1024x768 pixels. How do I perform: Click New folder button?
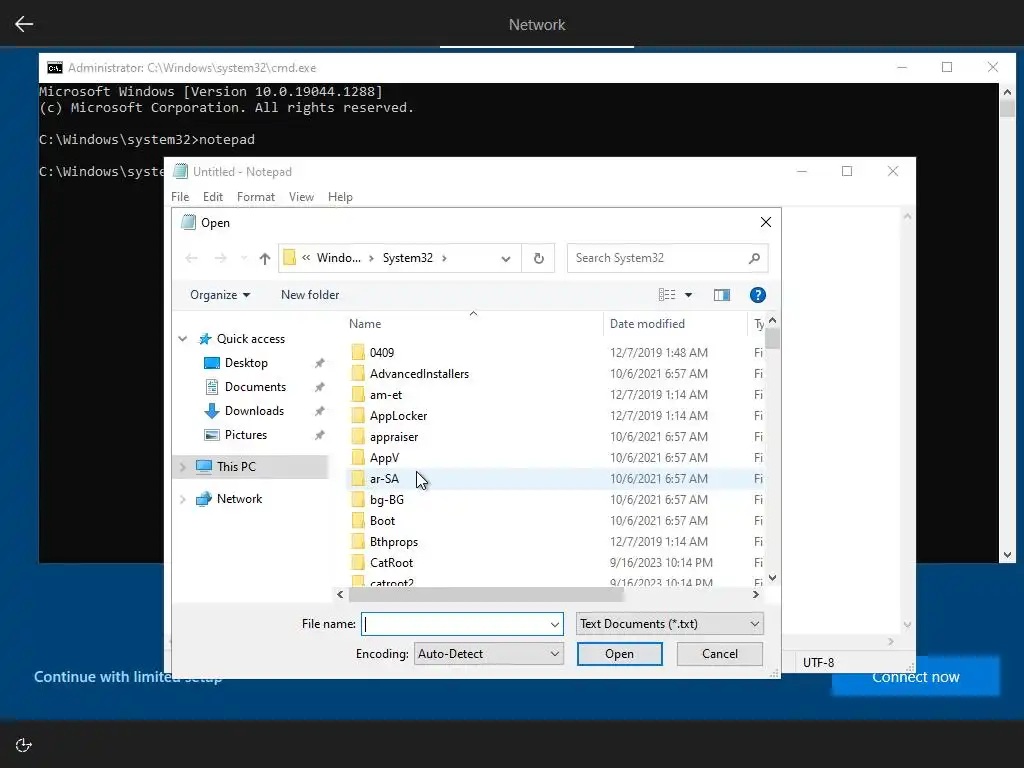310,295
